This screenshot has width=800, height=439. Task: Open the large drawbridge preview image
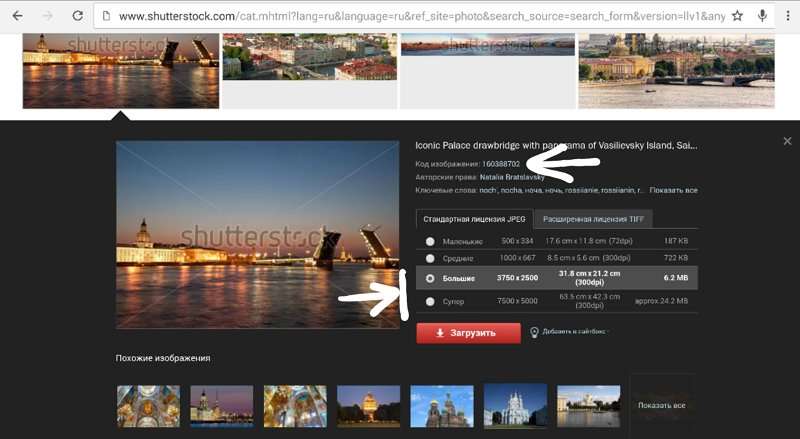tap(258, 234)
